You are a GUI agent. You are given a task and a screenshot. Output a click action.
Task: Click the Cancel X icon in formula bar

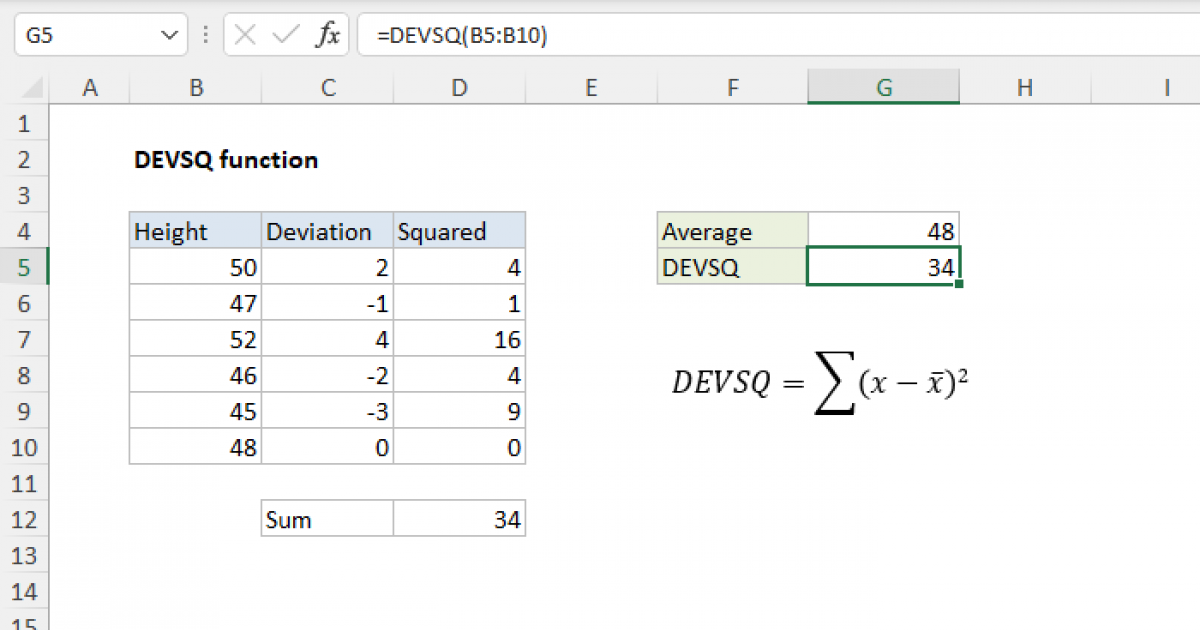tap(246, 36)
